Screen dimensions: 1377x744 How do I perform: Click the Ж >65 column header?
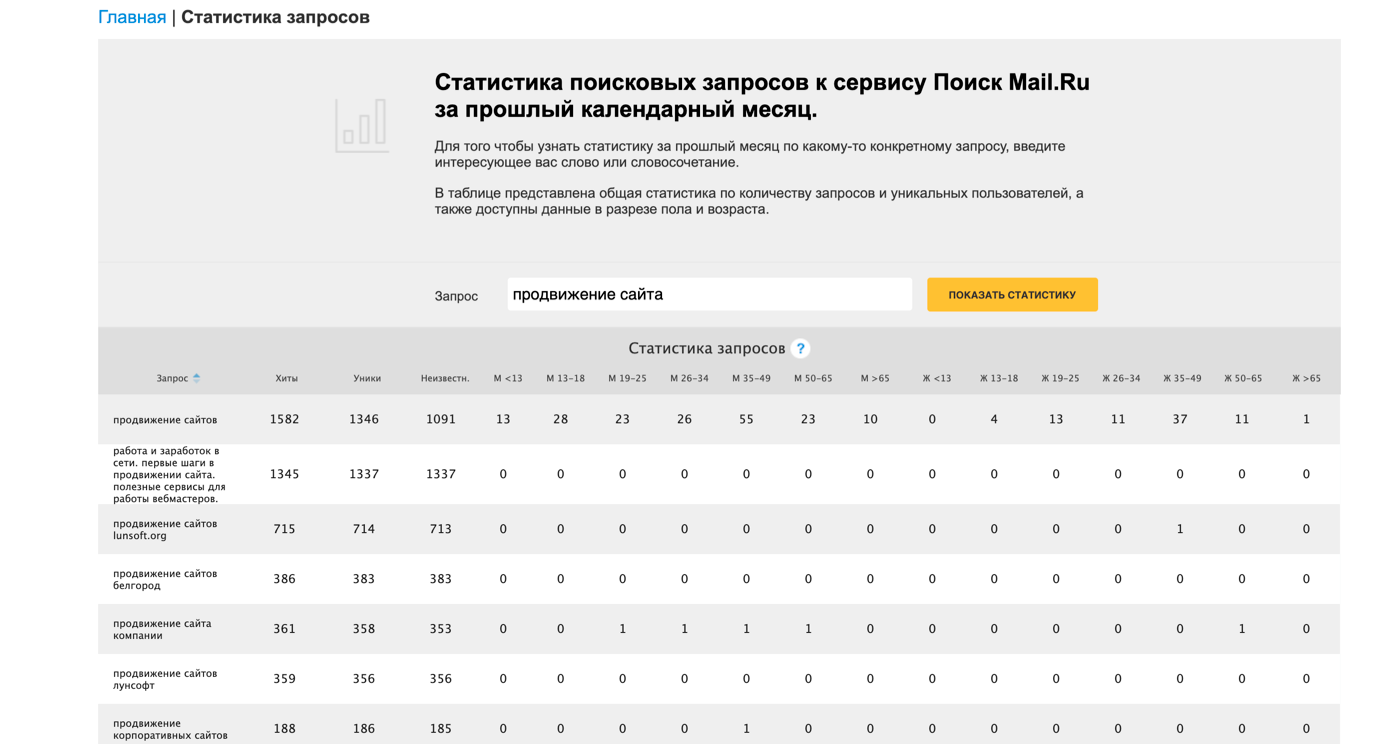click(1306, 378)
